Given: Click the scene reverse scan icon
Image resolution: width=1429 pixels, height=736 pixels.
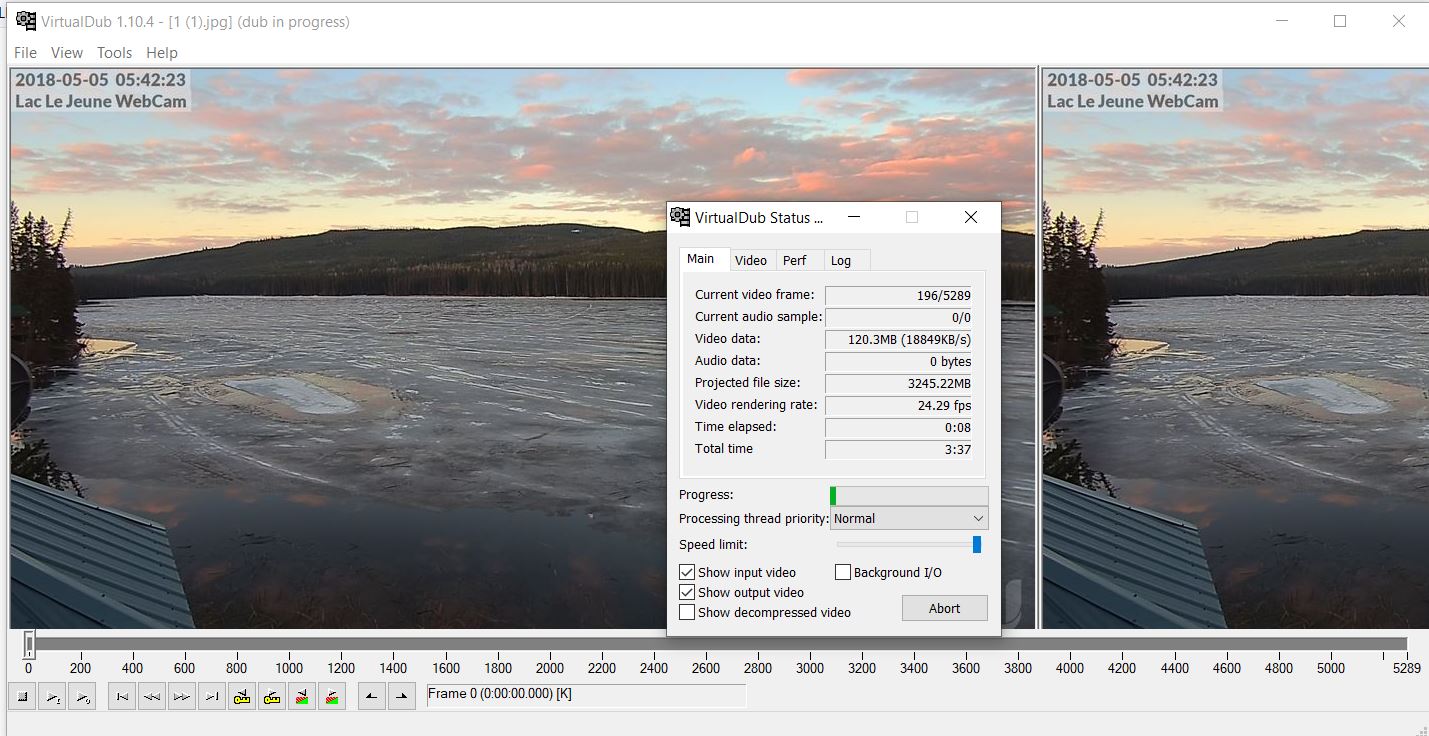Looking at the screenshot, I should [302, 697].
